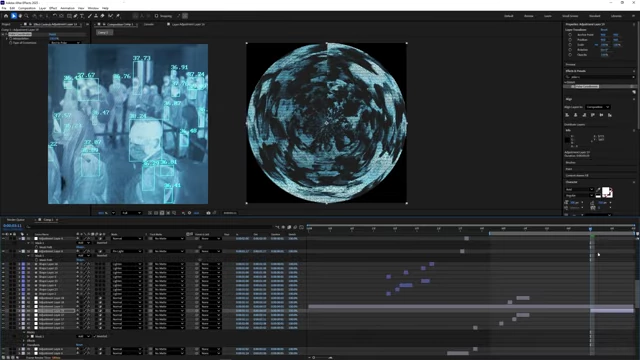The width and height of the screenshot is (640, 360).
Task: Click the Home icon in the toolbar
Action: (6, 16)
